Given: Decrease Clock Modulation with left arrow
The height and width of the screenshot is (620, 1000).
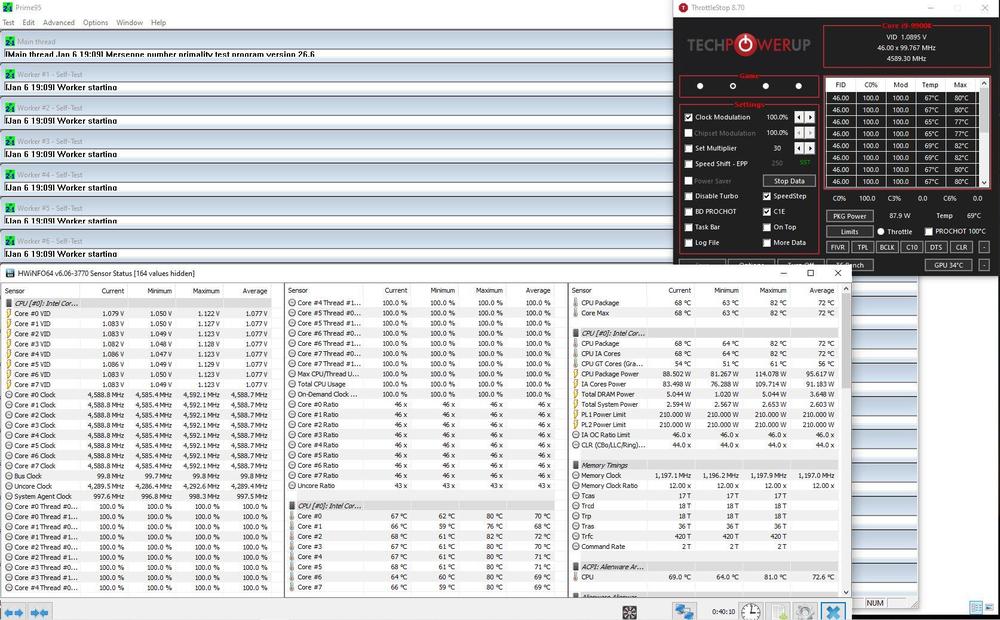Looking at the screenshot, I should [x=798, y=117].
